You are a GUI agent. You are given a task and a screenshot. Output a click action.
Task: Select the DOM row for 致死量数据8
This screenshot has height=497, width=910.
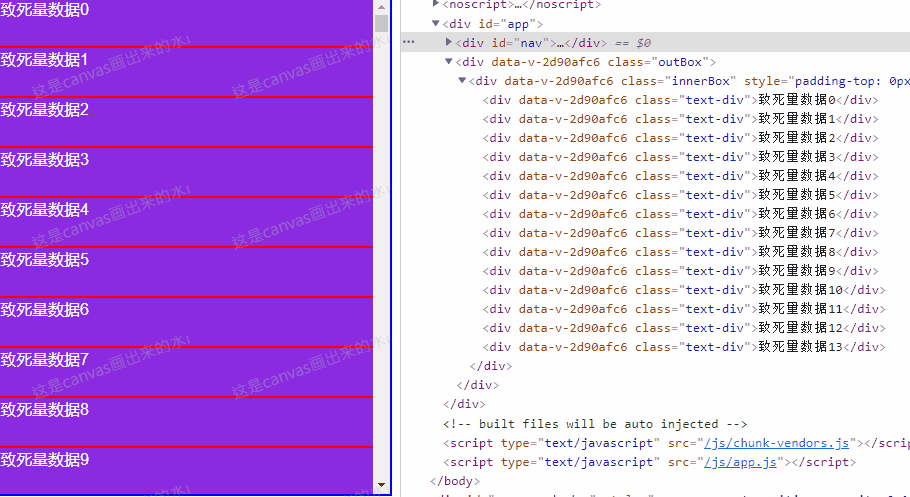[680, 252]
